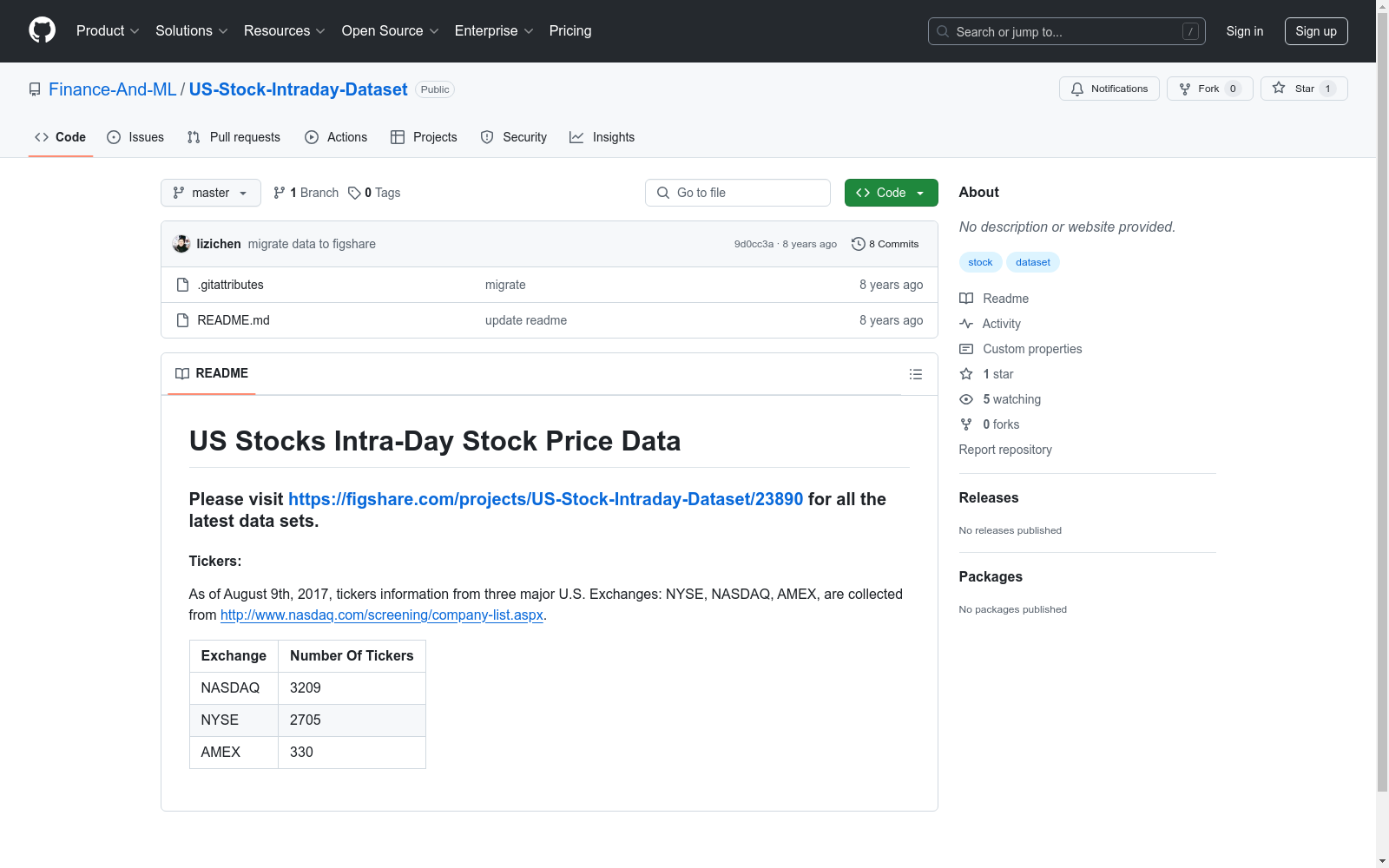Click the GitHub logo icon
The width and height of the screenshot is (1389, 868).
coord(42,30)
